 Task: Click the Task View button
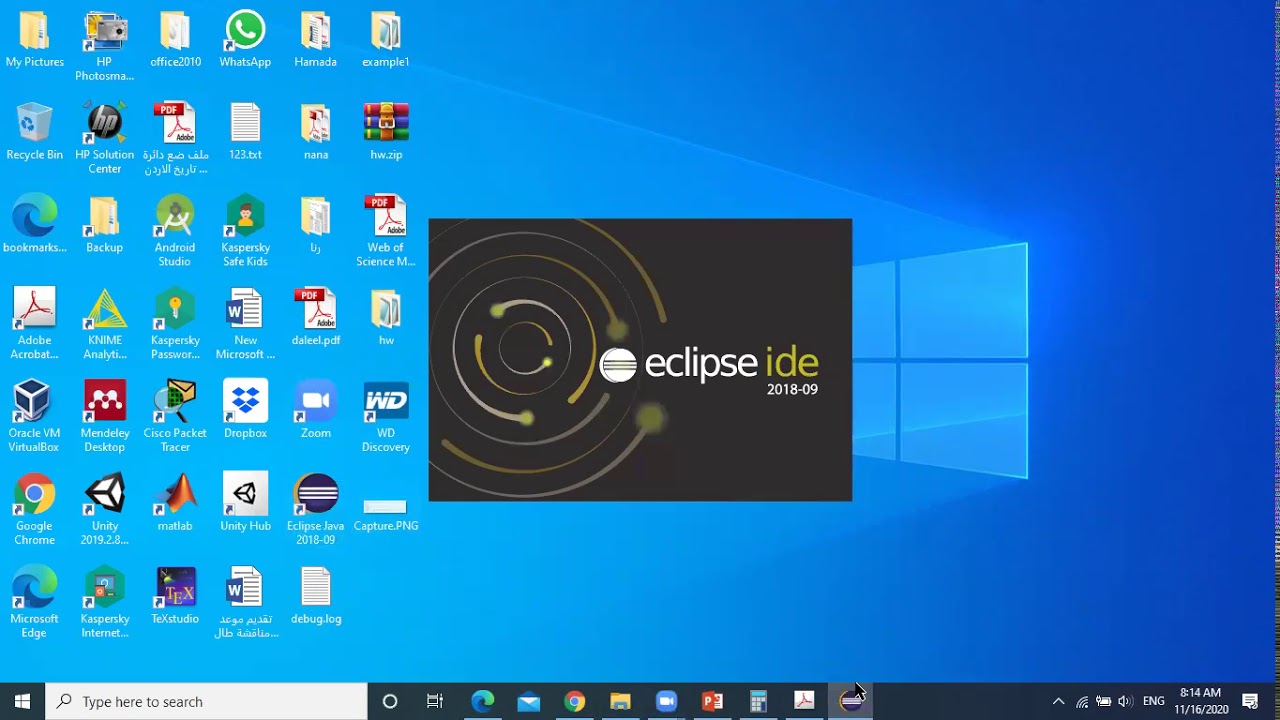(435, 701)
